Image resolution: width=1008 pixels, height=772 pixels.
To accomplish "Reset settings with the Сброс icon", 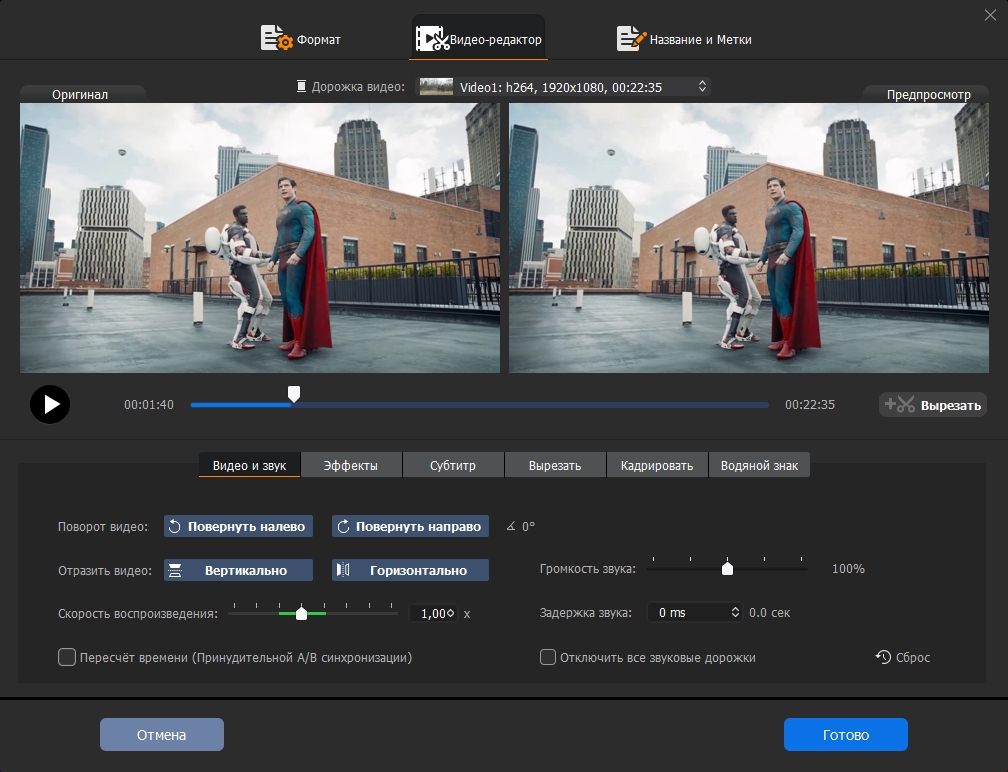I will [883, 657].
